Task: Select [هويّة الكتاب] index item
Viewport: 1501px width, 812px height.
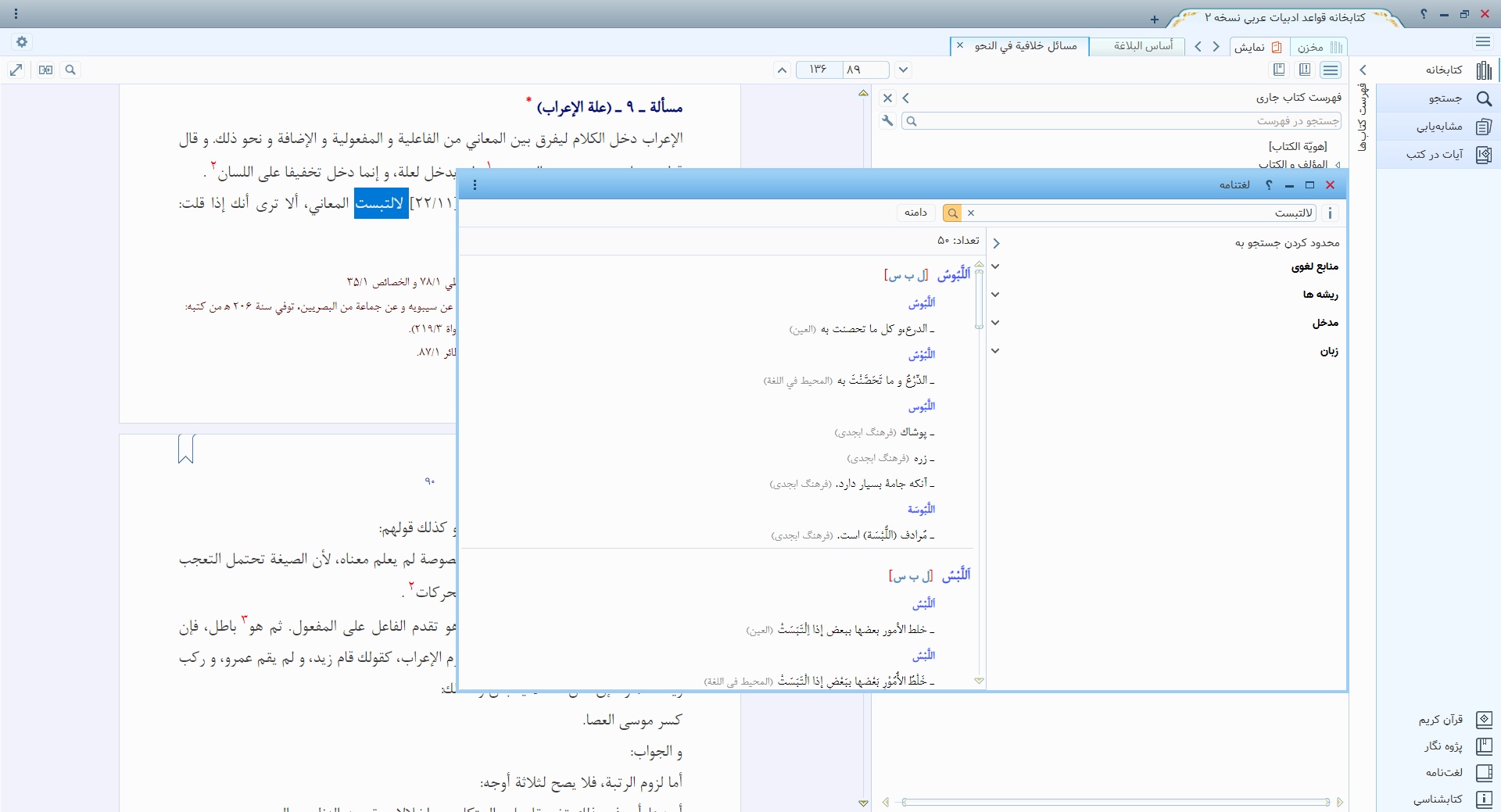Action: click(x=1298, y=146)
